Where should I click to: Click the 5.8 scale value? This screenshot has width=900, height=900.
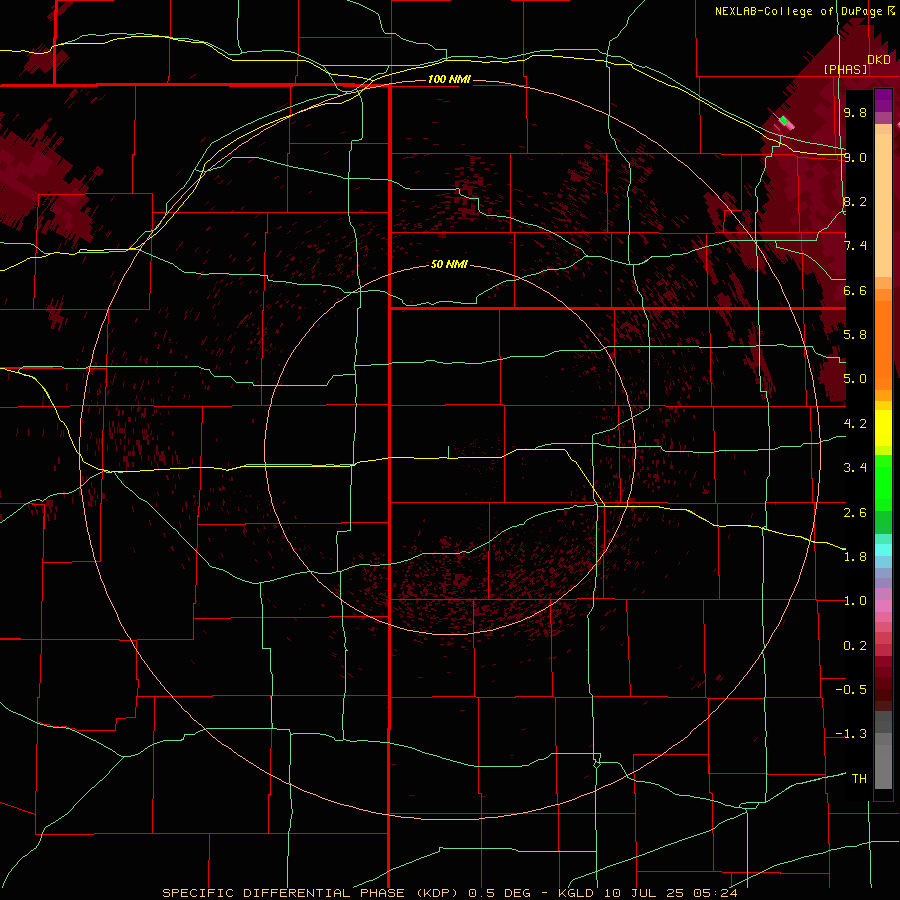pyautogui.click(x=855, y=335)
